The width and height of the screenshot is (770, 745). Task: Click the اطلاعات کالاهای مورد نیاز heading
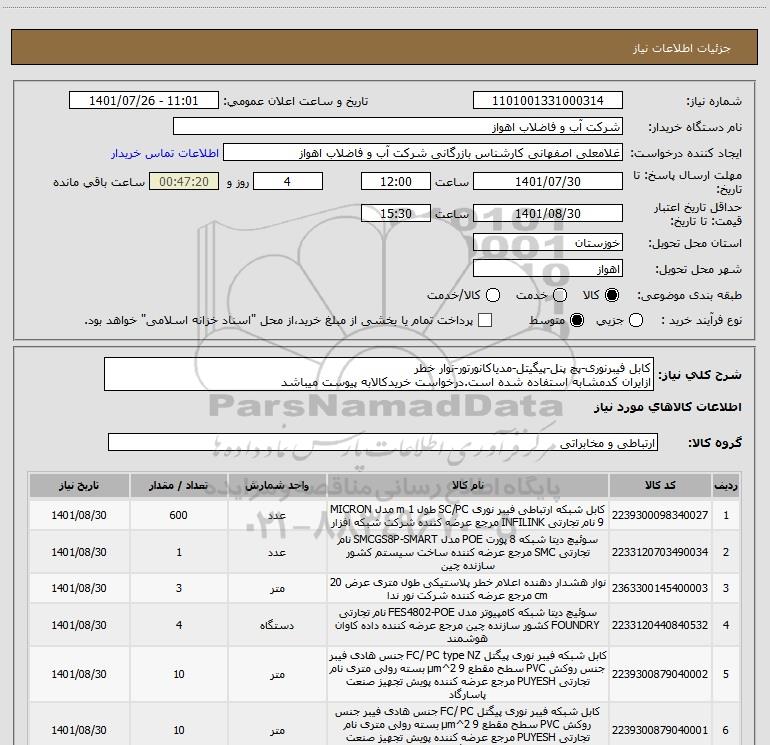tap(667, 407)
